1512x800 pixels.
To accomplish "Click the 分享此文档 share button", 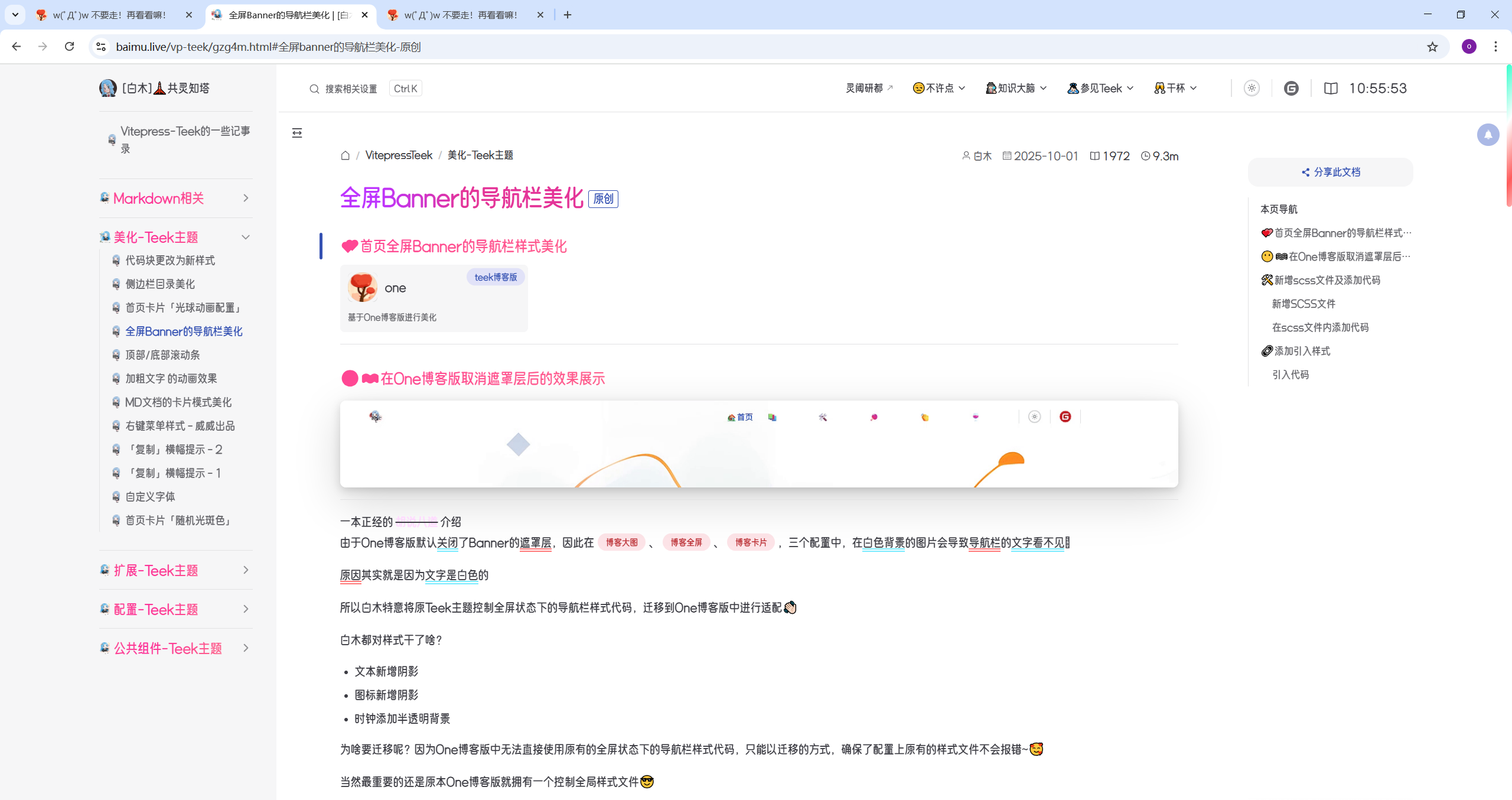I will coord(1331,172).
